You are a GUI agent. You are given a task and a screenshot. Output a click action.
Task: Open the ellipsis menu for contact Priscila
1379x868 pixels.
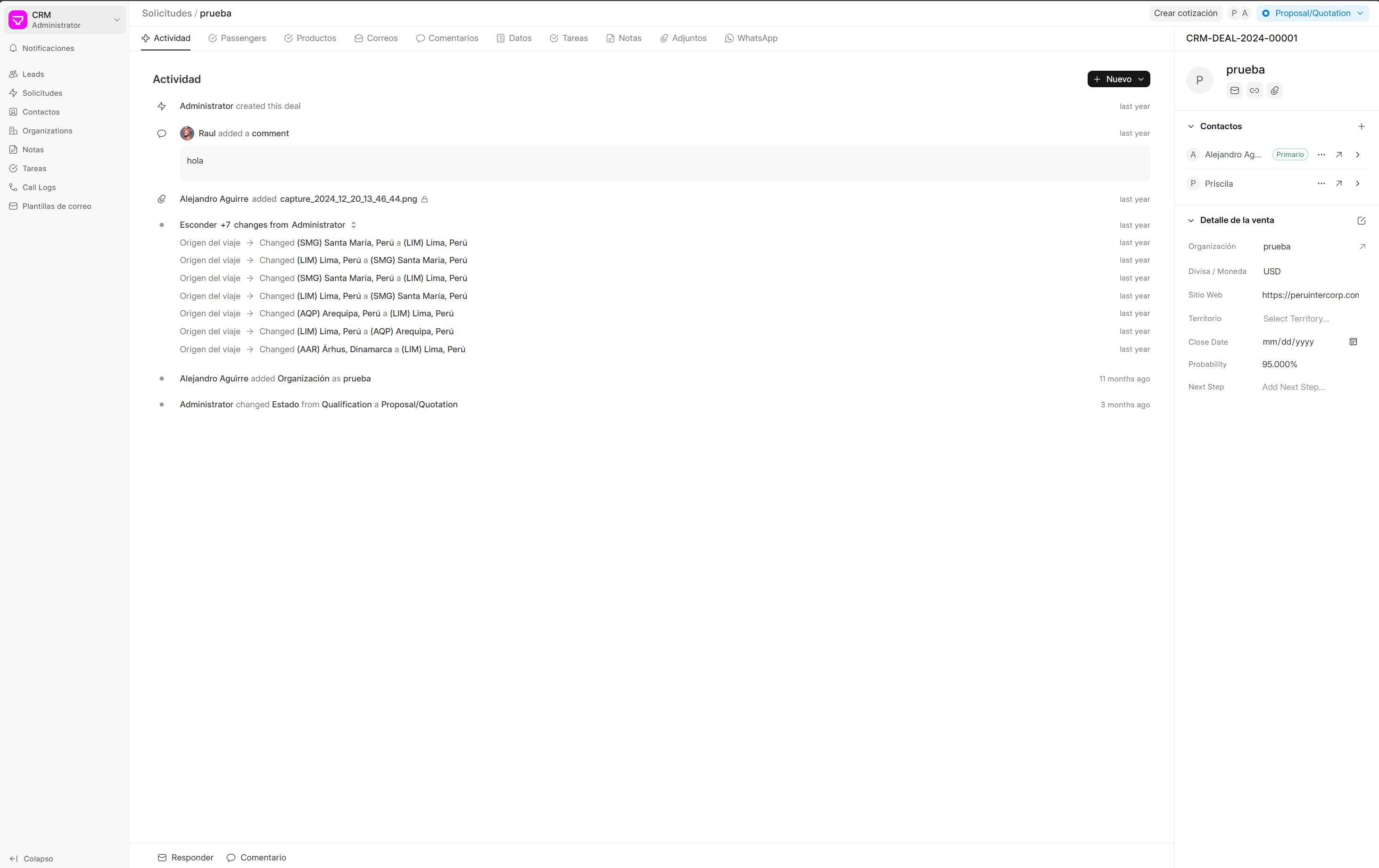pos(1321,183)
